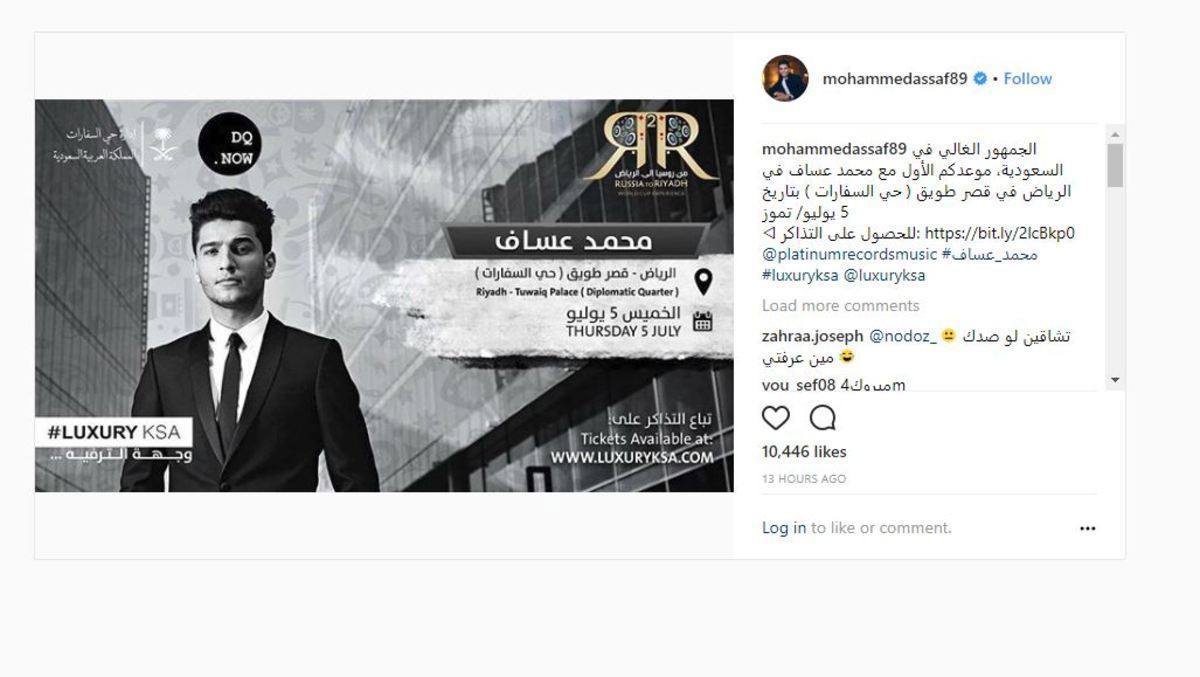Viewport: 1200px width, 677px height.
Task: Click the comments scrollbar down arrow
Action: coord(1115,380)
